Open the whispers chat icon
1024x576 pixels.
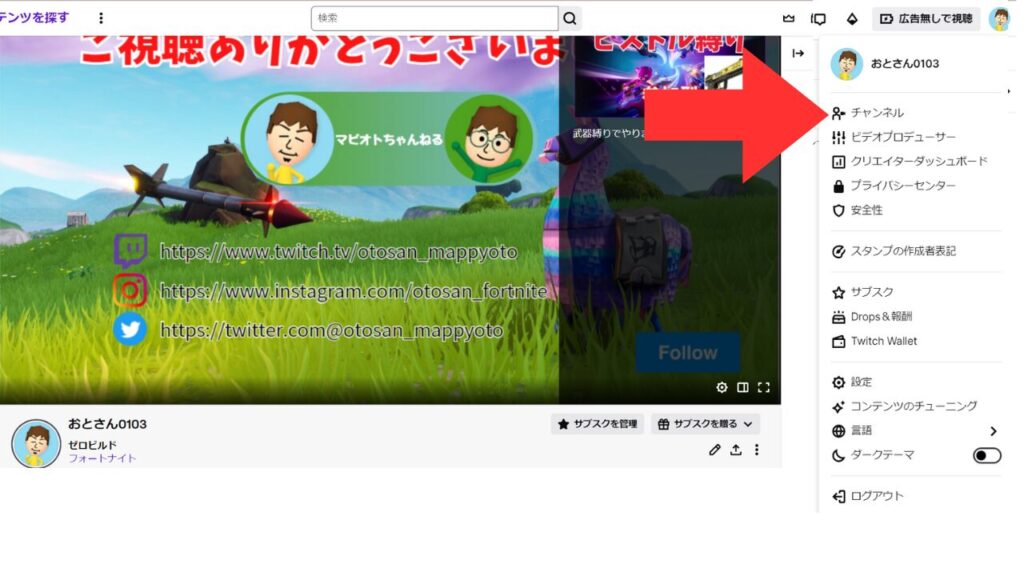(818, 19)
